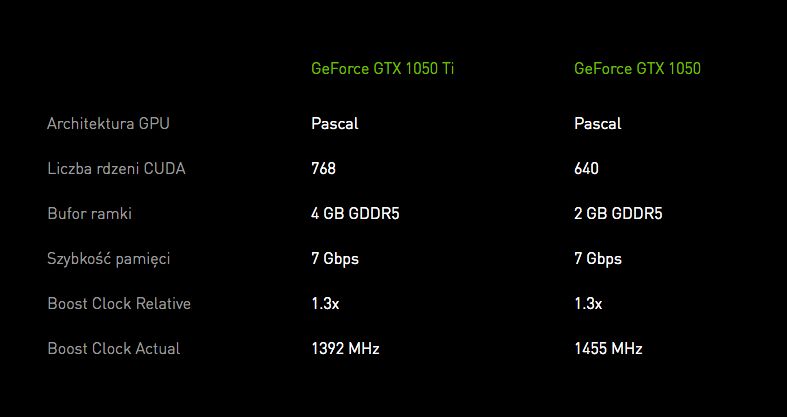
Task: Select the 1455 MHz boost clock value
Action: (608, 349)
